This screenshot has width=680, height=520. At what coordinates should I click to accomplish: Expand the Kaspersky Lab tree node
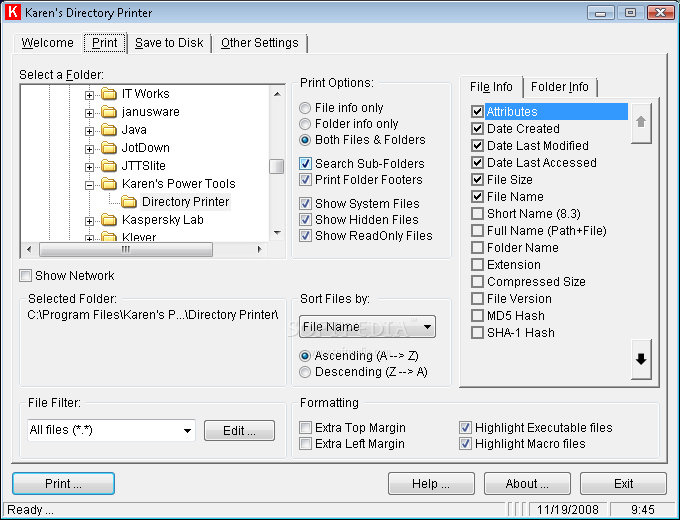pos(89,221)
